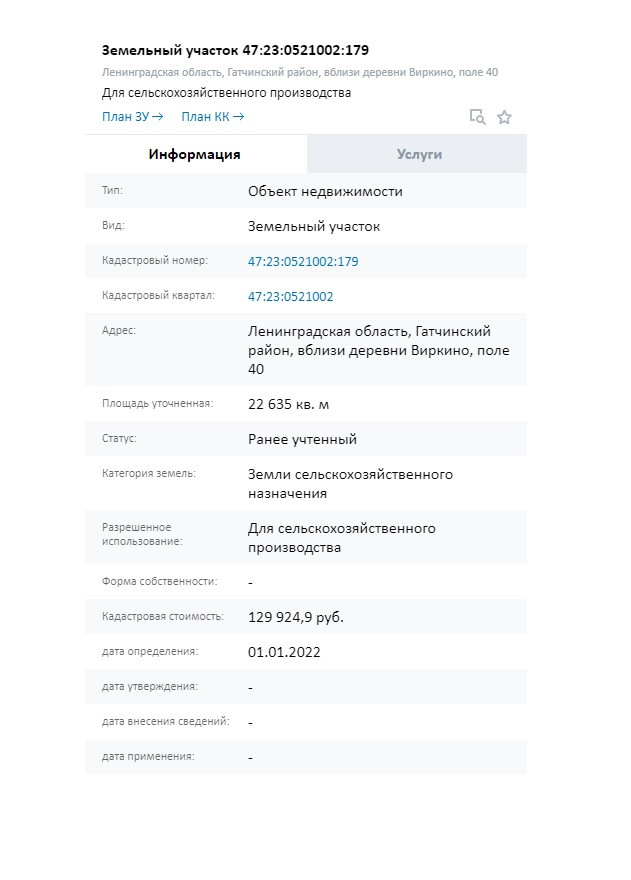Click the date value 01.01.2022
631x880 pixels.
(x=284, y=652)
